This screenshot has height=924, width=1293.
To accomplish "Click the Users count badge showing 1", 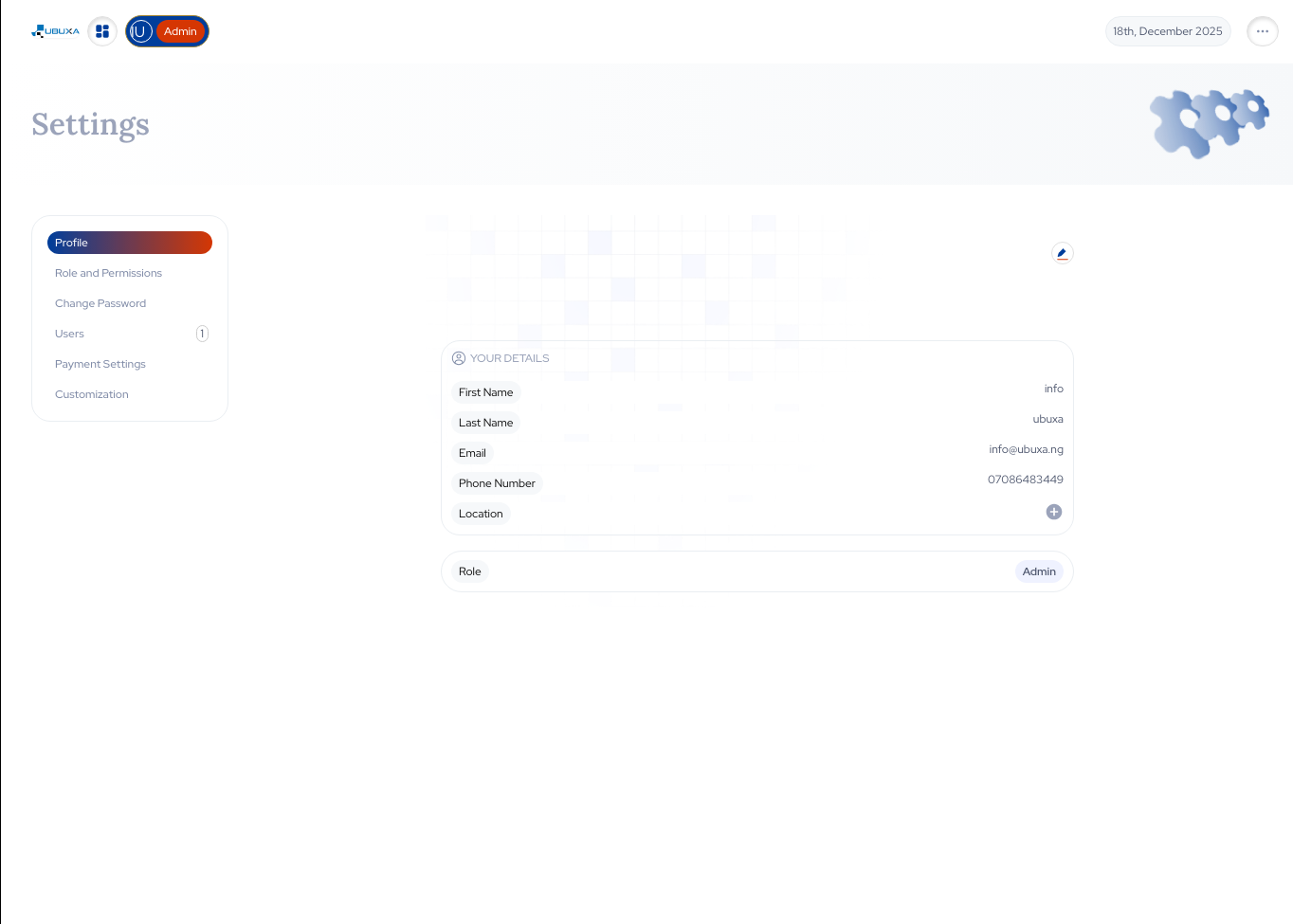I will point(202,334).
